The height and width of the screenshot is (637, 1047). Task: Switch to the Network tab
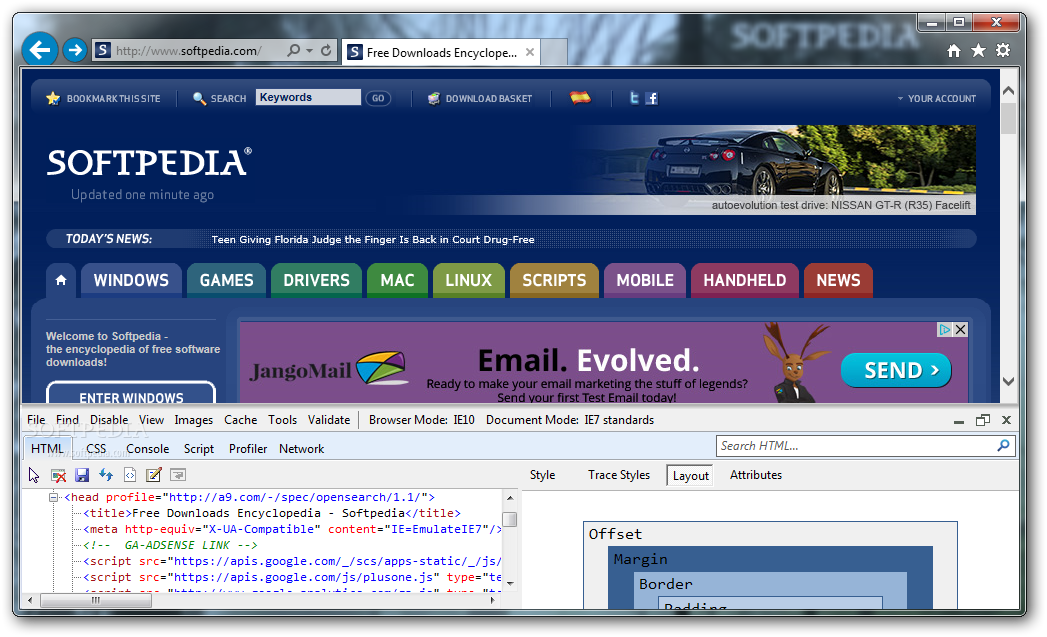tap(301, 449)
